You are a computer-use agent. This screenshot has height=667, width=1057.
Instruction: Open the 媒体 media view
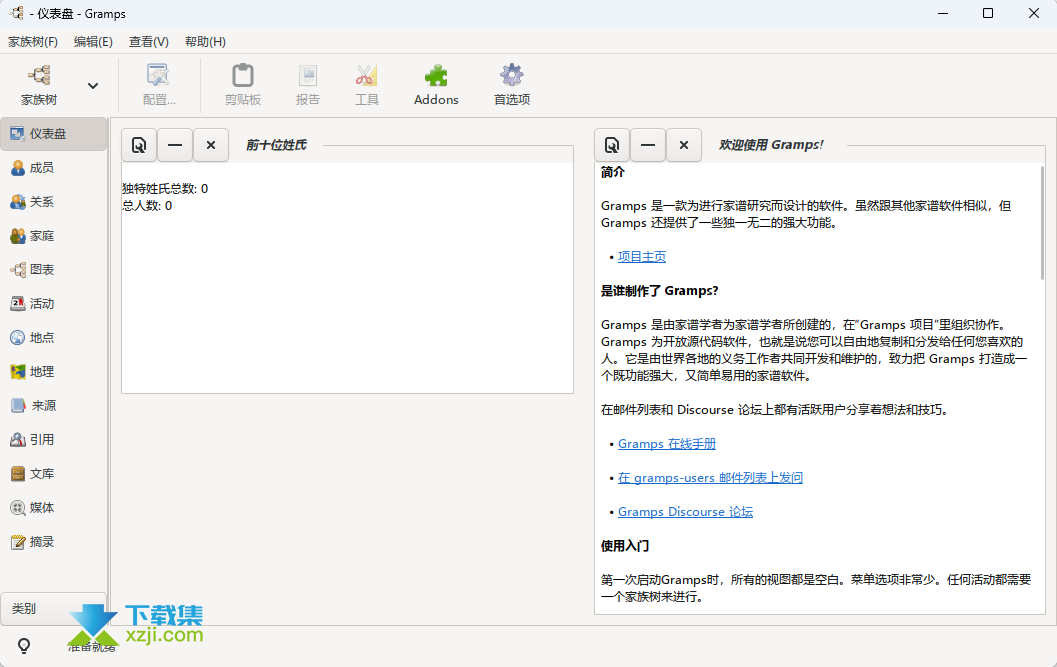53,508
